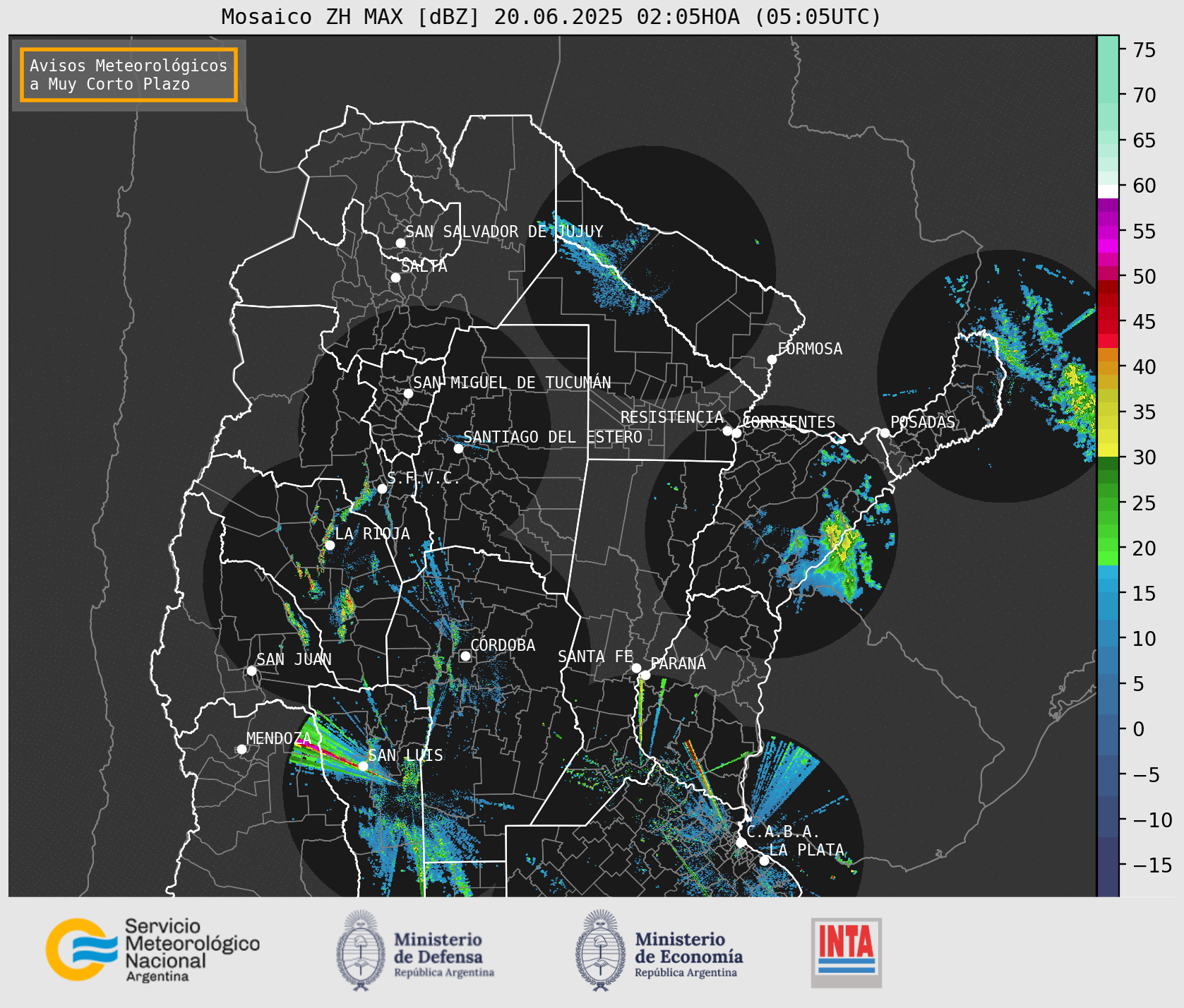Click the Mosaico ZH MAX title text
The image size is (1184, 1008).
(x=551, y=16)
